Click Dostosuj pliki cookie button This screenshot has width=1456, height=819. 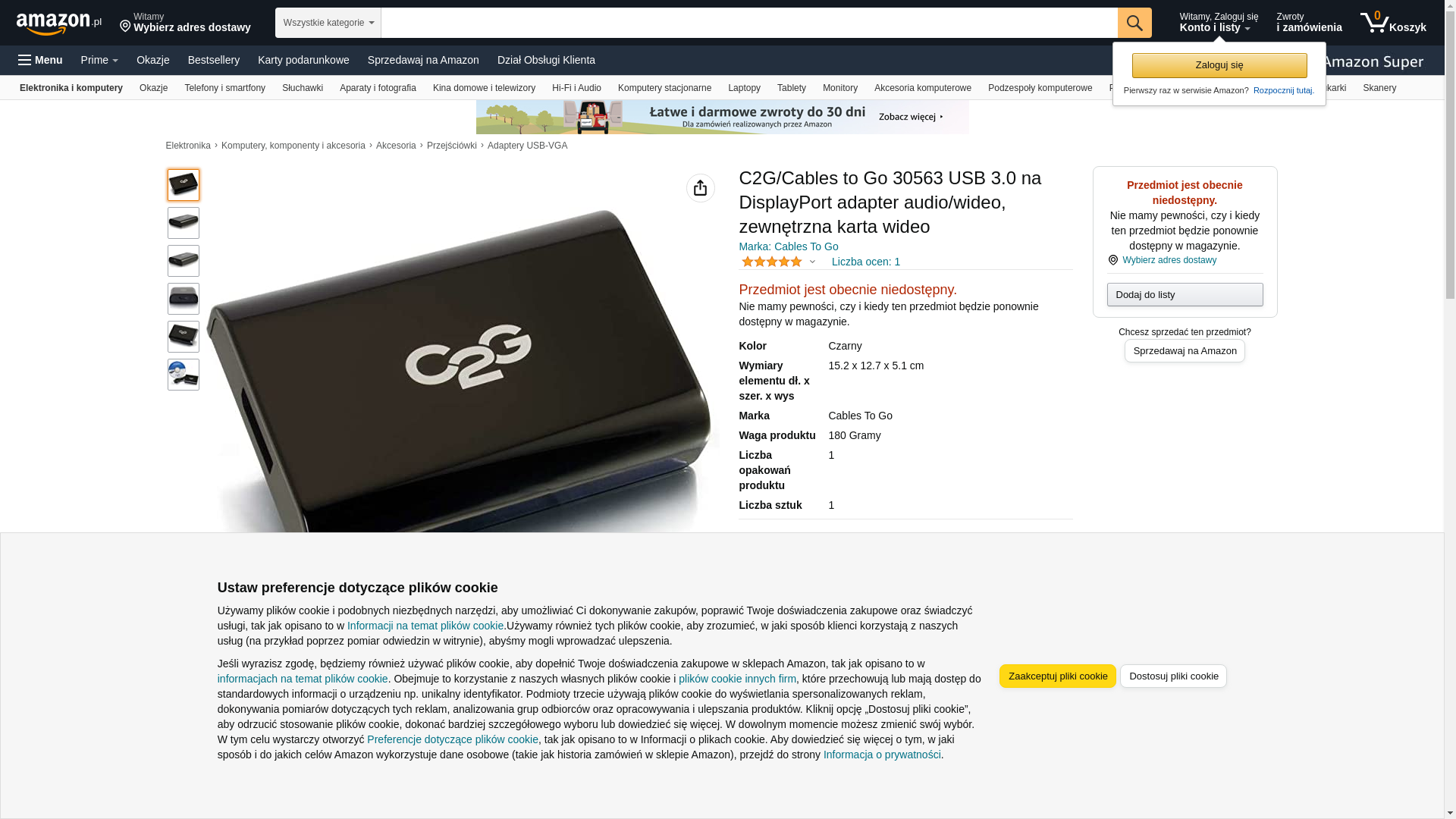[1174, 676]
